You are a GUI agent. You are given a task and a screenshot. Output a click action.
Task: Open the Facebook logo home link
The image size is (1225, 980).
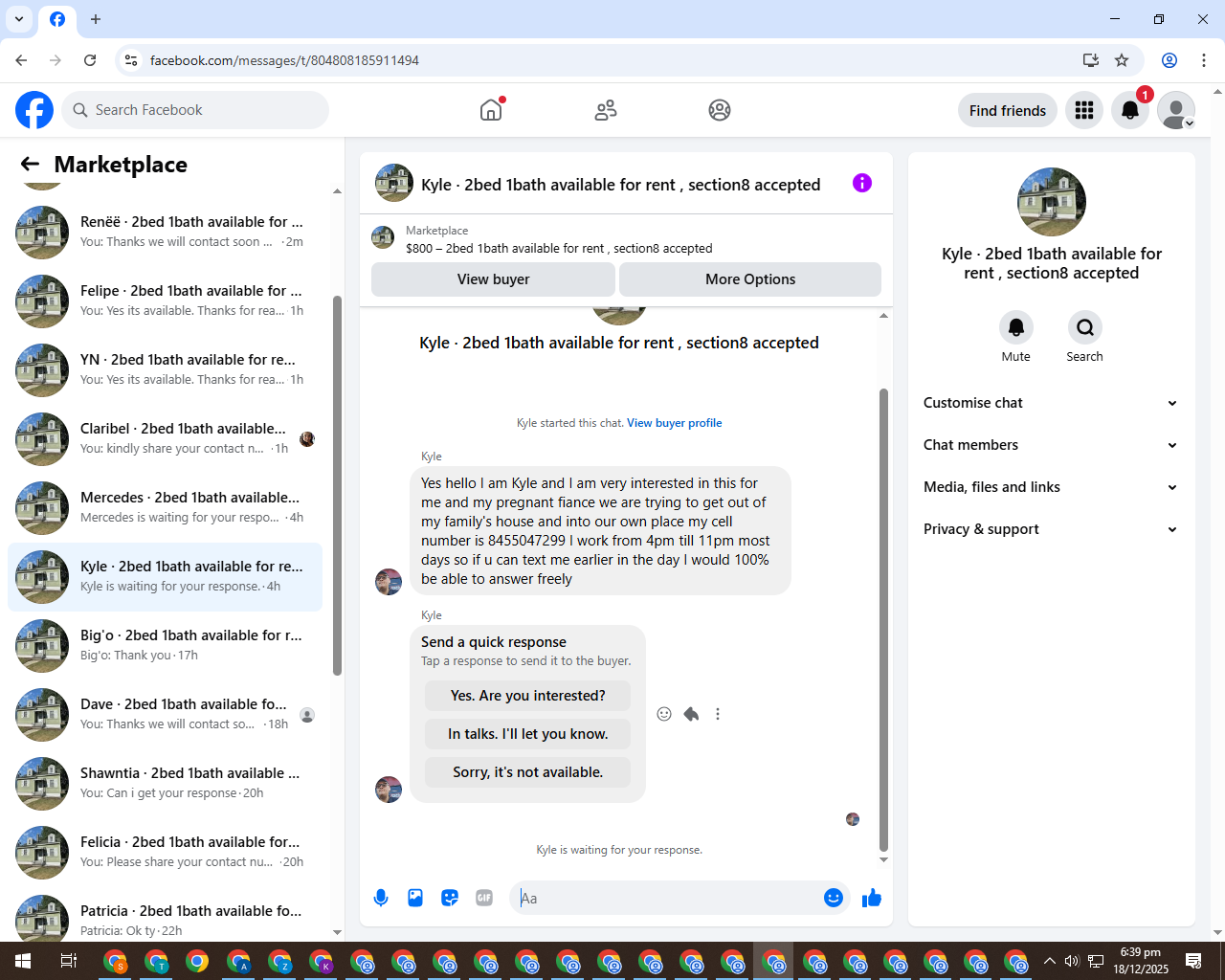point(34,110)
